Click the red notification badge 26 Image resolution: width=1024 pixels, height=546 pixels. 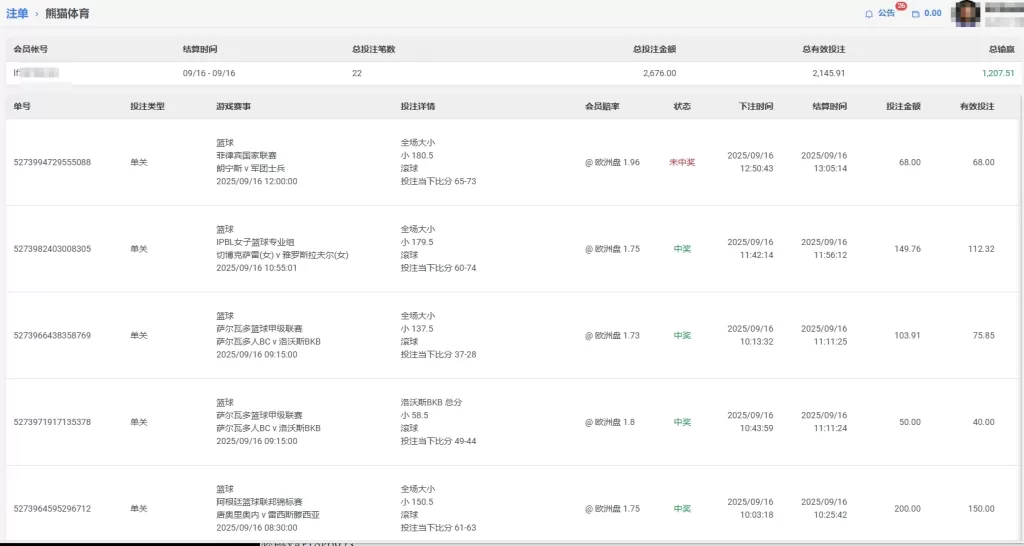click(x=901, y=7)
